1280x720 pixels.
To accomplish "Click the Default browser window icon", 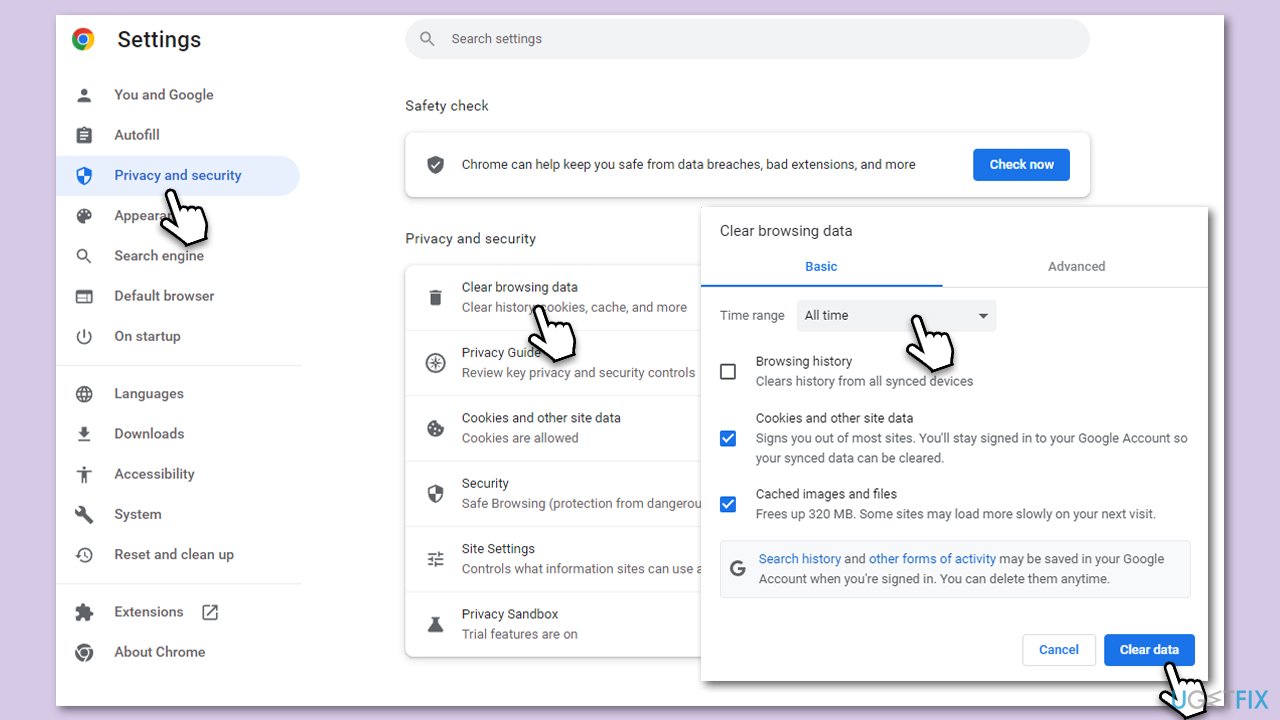I will point(84,296).
